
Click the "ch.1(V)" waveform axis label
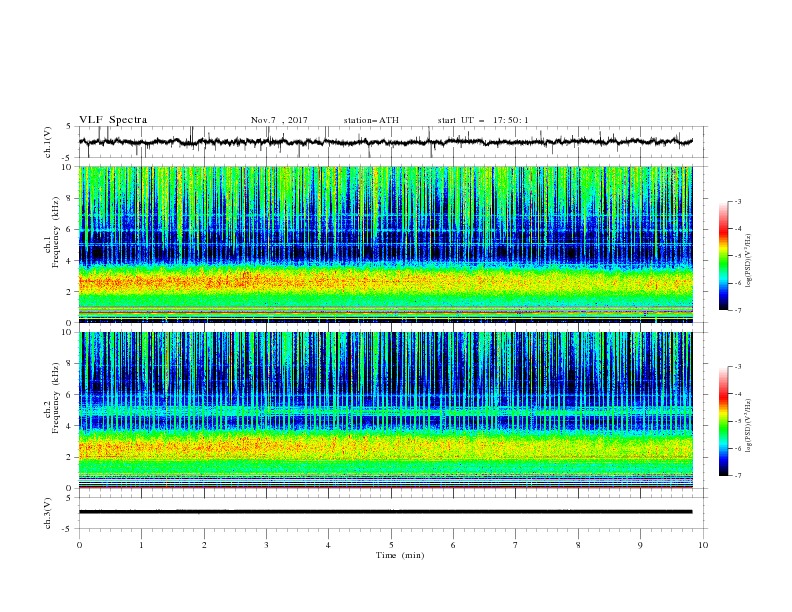48,142
